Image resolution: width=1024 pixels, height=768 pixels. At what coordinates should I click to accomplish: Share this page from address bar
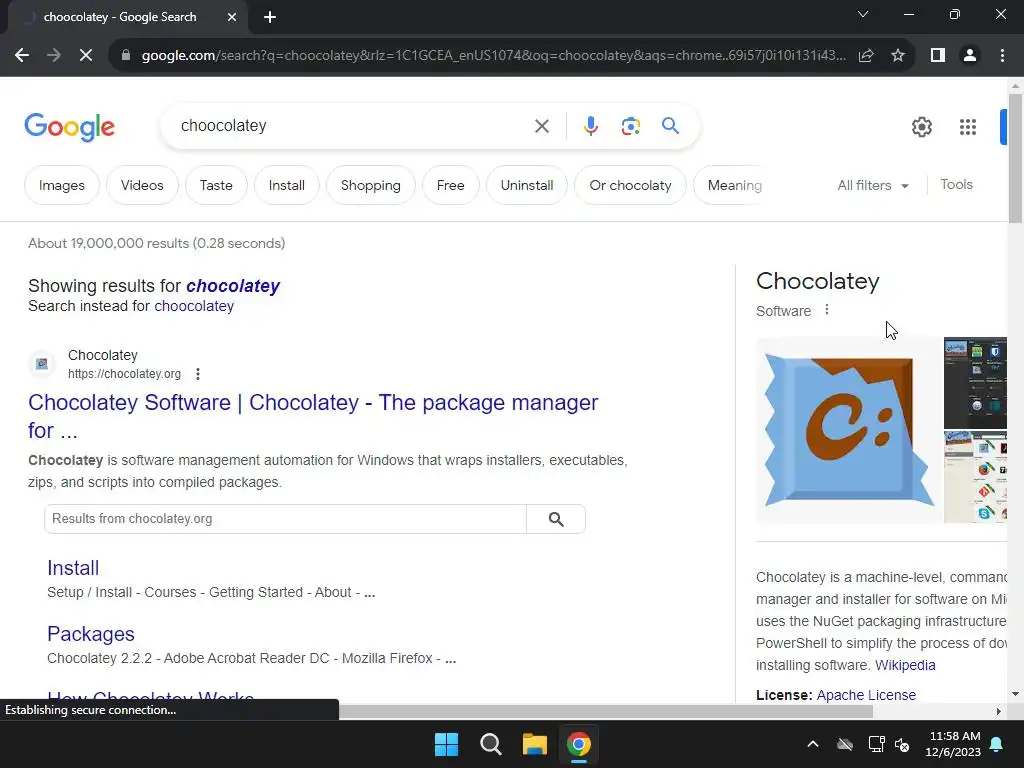866,56
